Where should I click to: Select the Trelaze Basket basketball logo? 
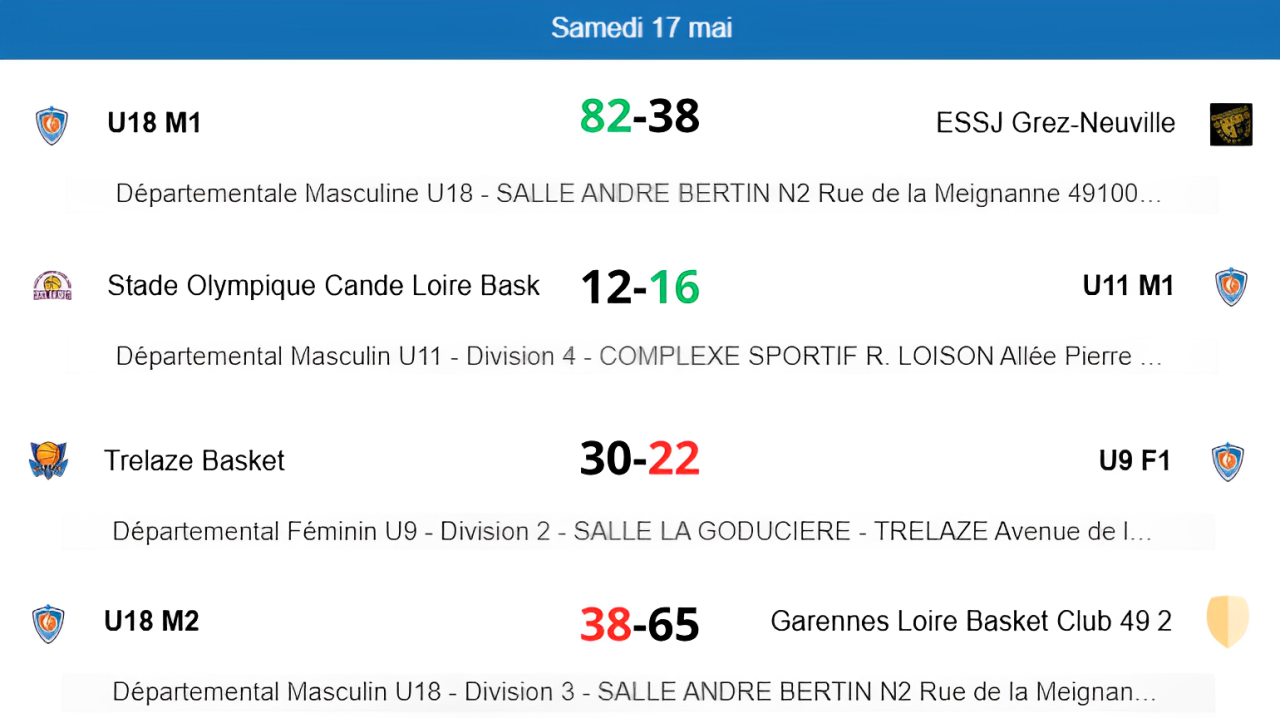pos(48,460)
